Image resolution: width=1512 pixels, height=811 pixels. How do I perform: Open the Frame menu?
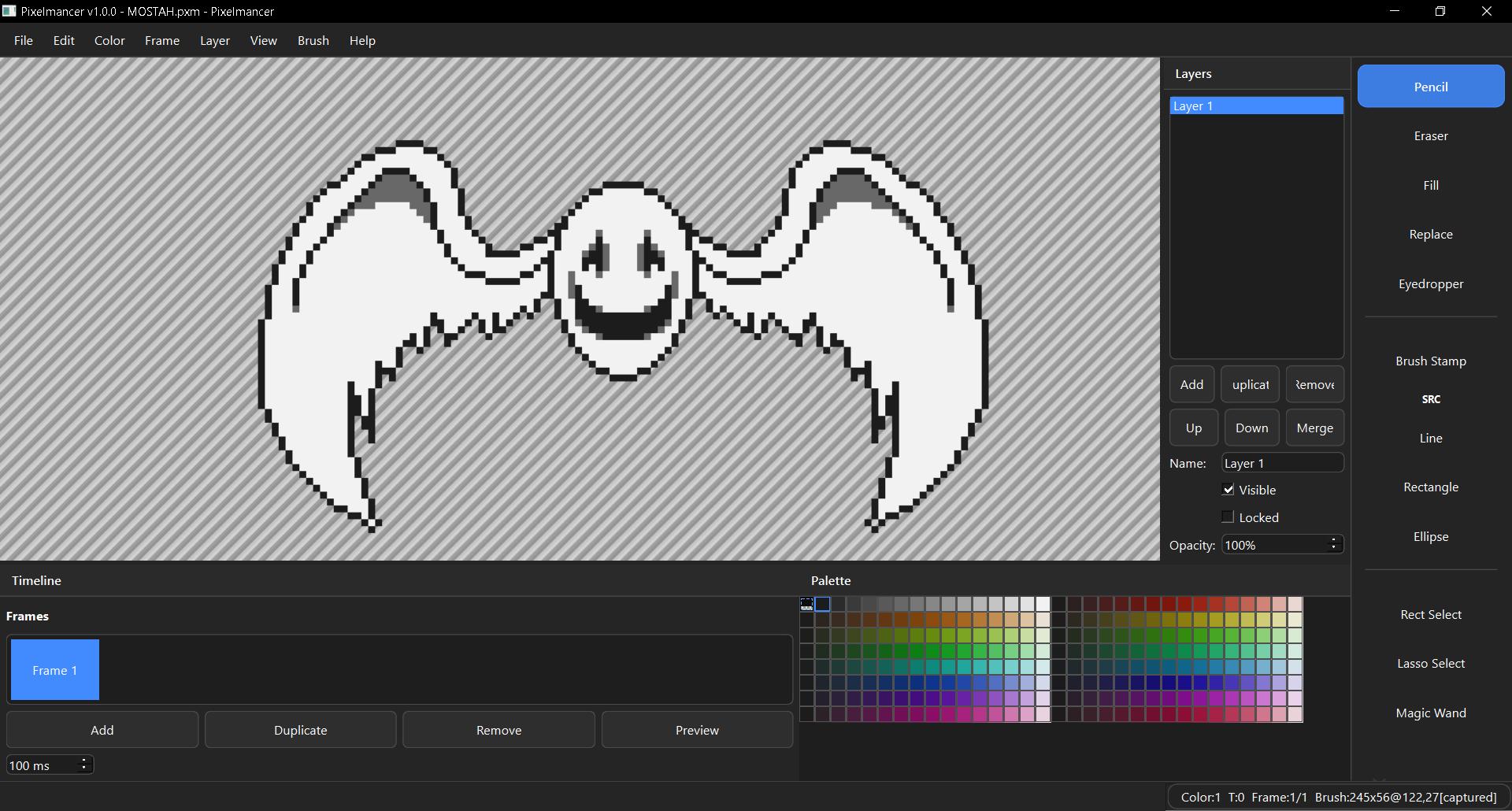pos(162,40)
